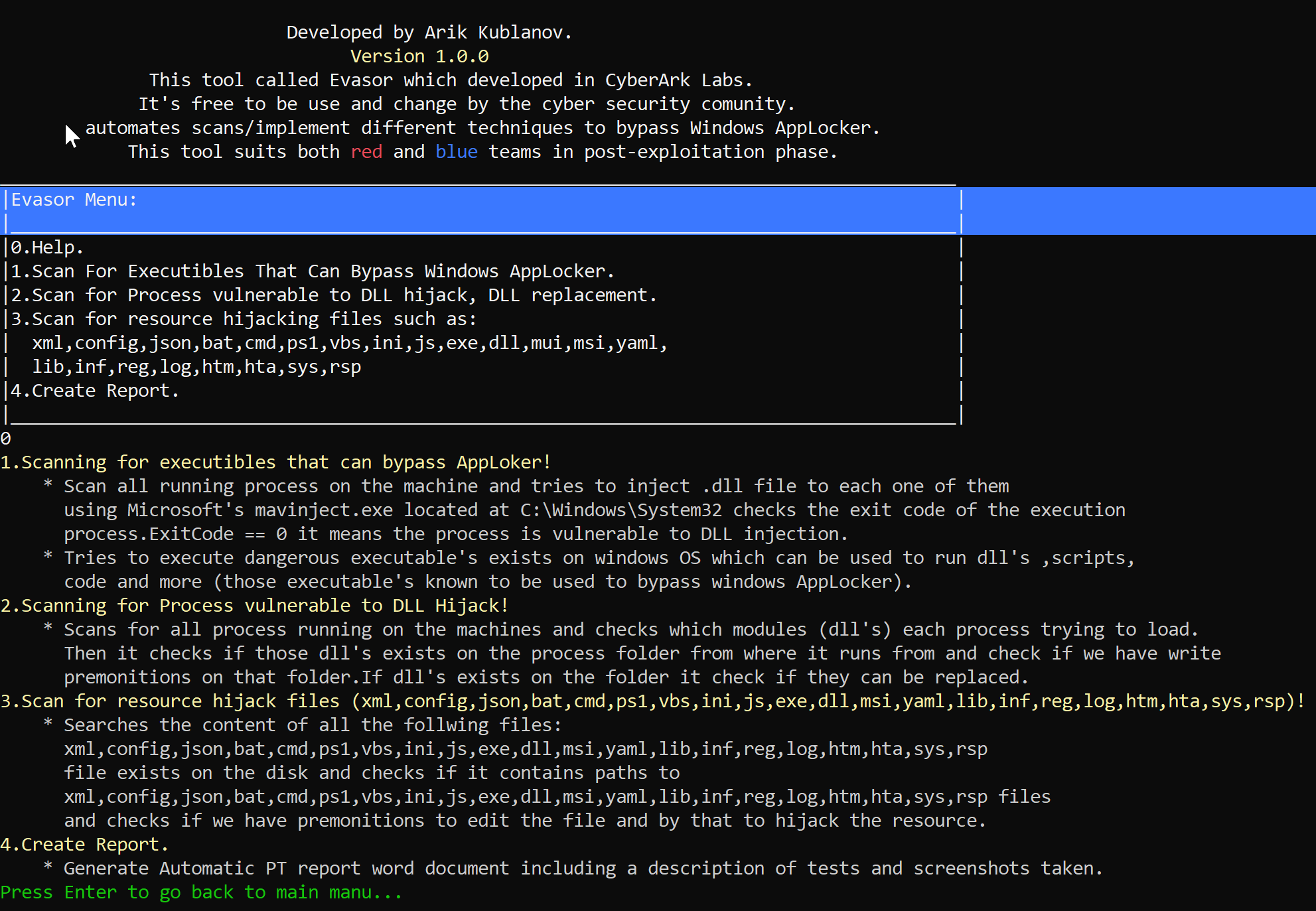This screenshot has width=1316, height=911.
Task: Select '1.Scan For Executibles That Can Bypass Windows AppLocker.'
Action: pos(313,271)
